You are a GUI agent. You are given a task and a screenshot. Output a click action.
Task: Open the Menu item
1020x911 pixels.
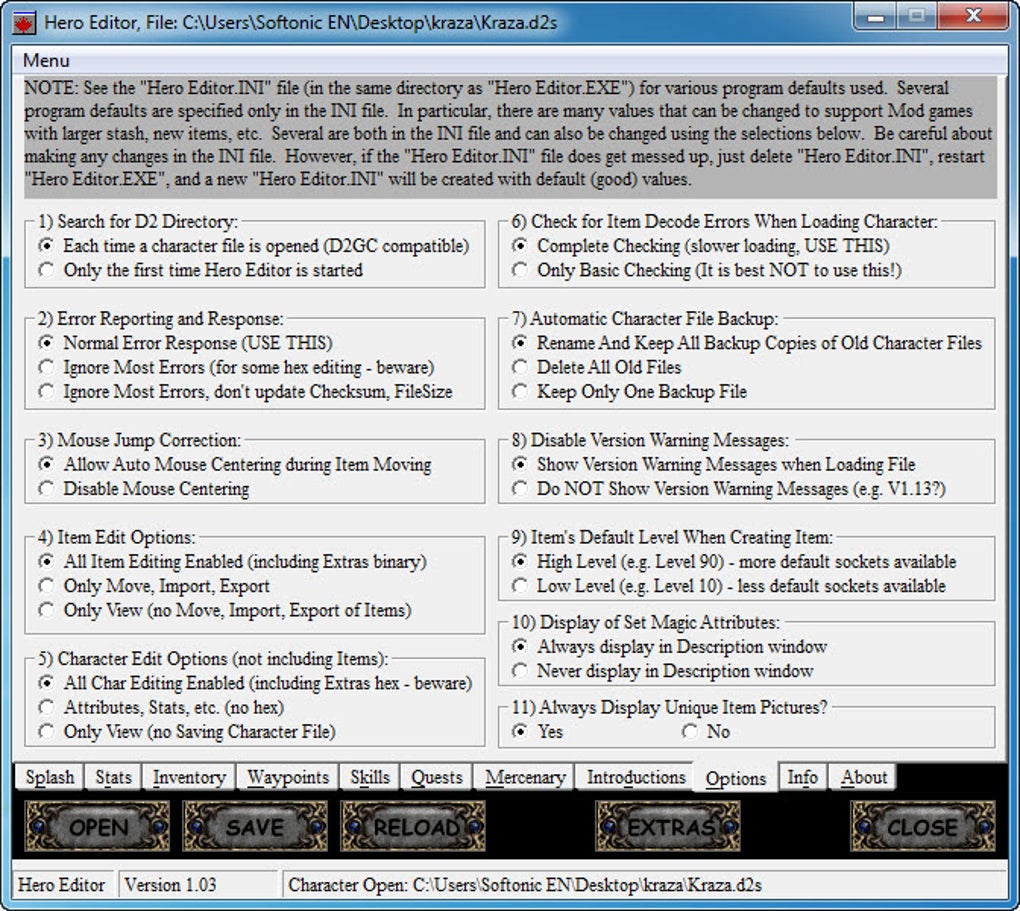click(x=46, y=61)
